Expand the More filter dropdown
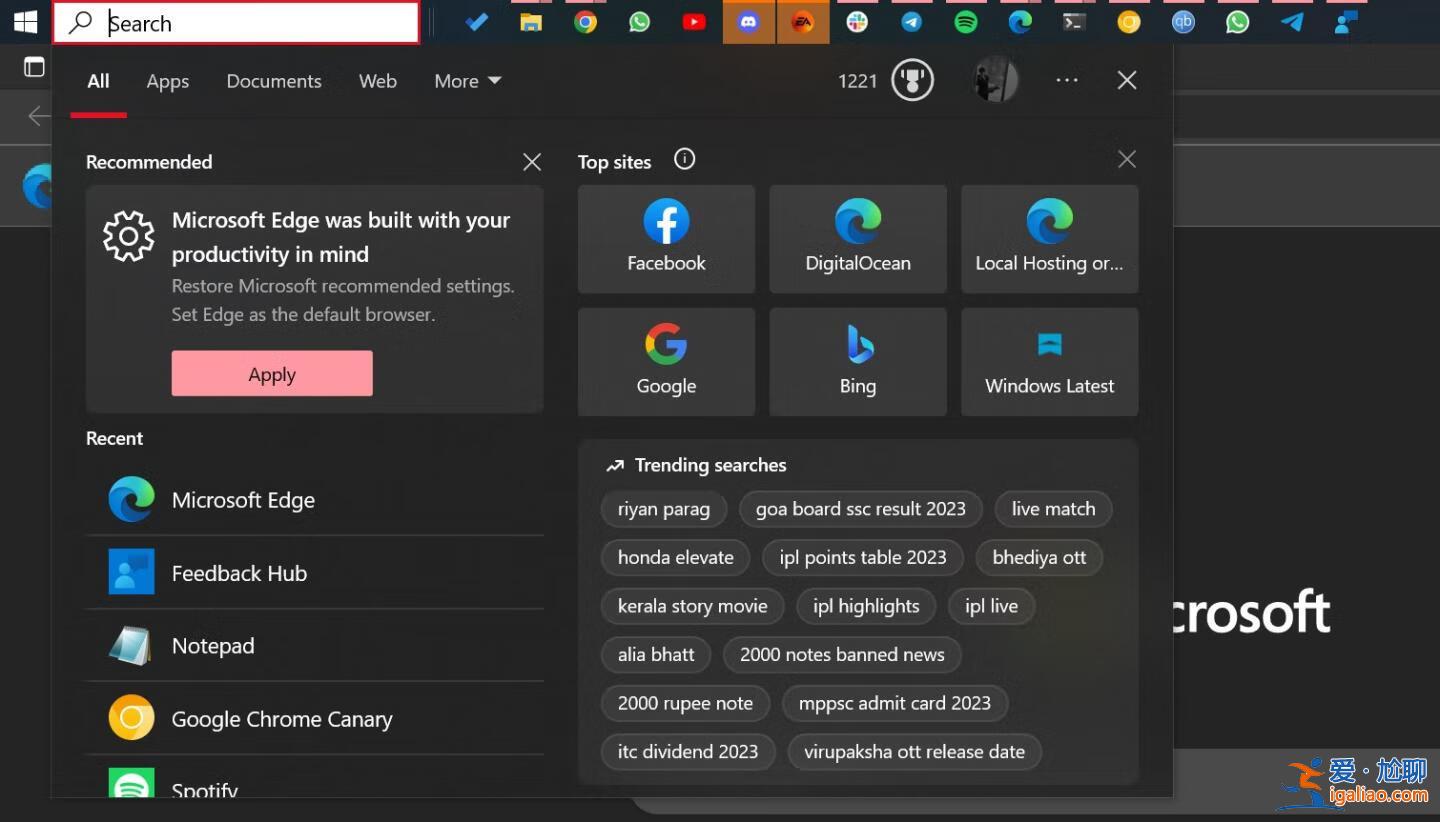This screenshot has width=1440, height=822. 466,81
